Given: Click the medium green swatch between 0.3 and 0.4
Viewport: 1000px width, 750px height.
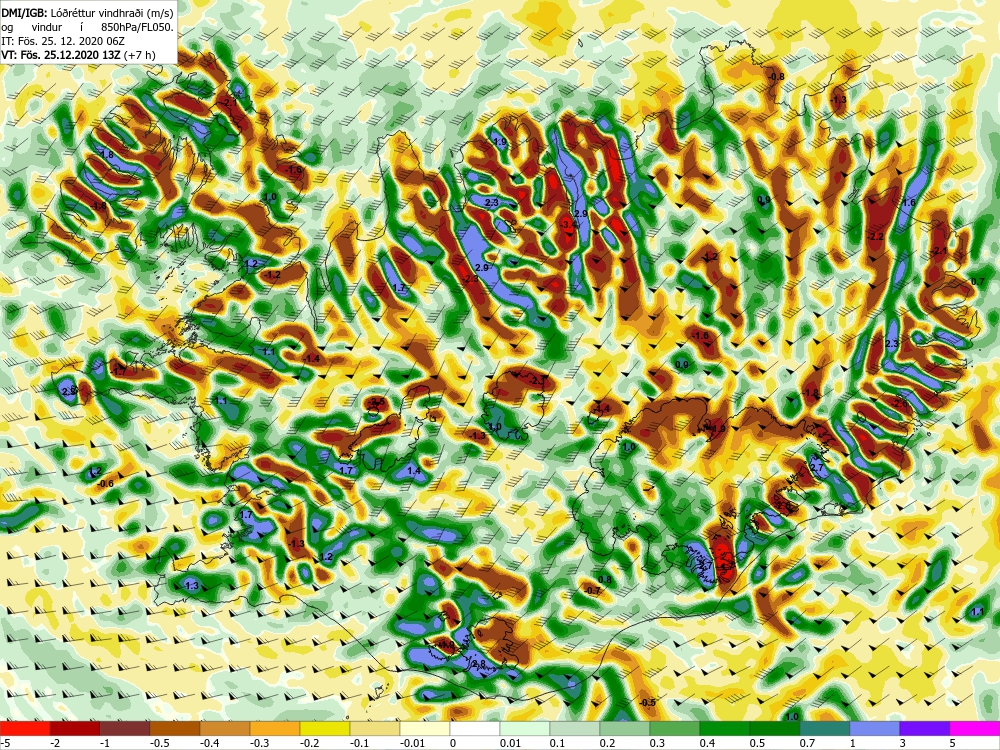Looking at the screenshot, I should click(x=675, y=728).
